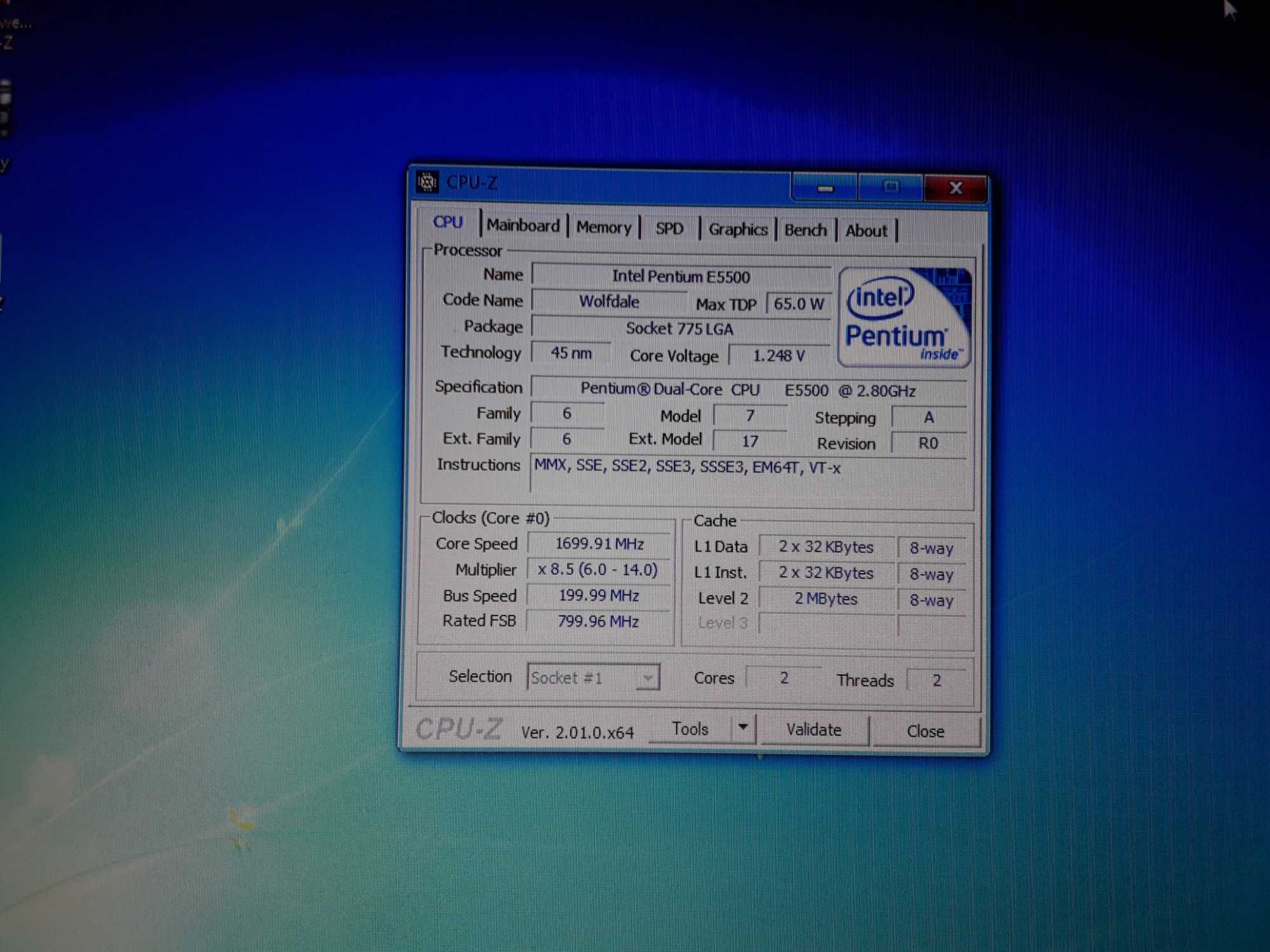This screenshot has height=952, width=1270.
Task: Click the Tools button
Action: click(x=690, y=729)
